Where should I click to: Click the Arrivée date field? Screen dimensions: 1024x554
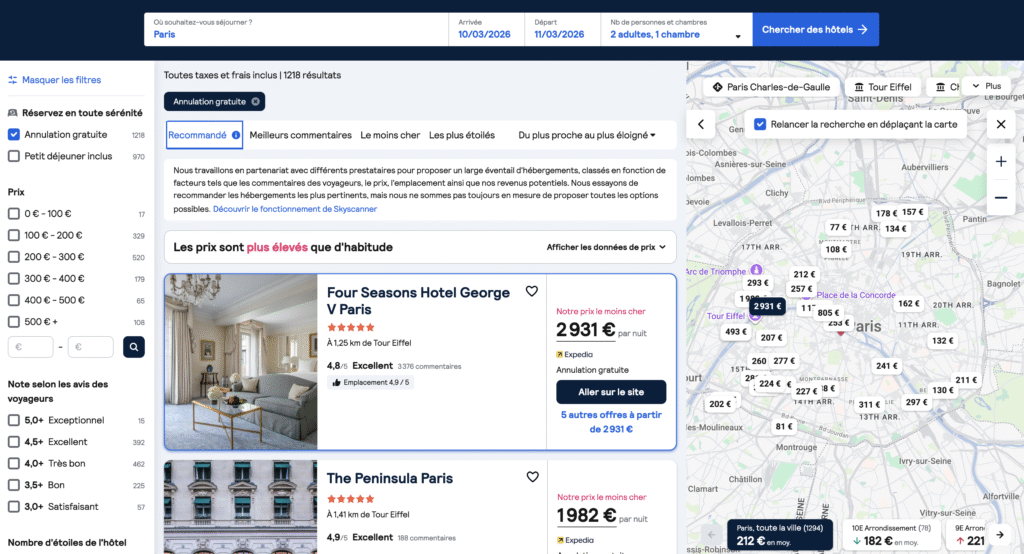tap(486, 29)
